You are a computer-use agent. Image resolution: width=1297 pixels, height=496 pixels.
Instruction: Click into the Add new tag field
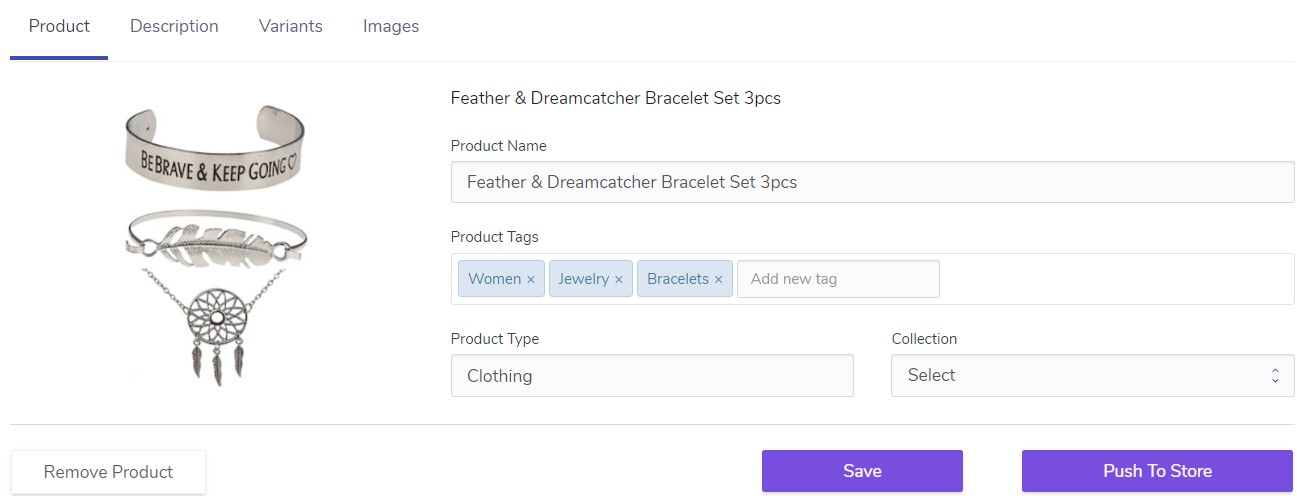click(838, 279)
